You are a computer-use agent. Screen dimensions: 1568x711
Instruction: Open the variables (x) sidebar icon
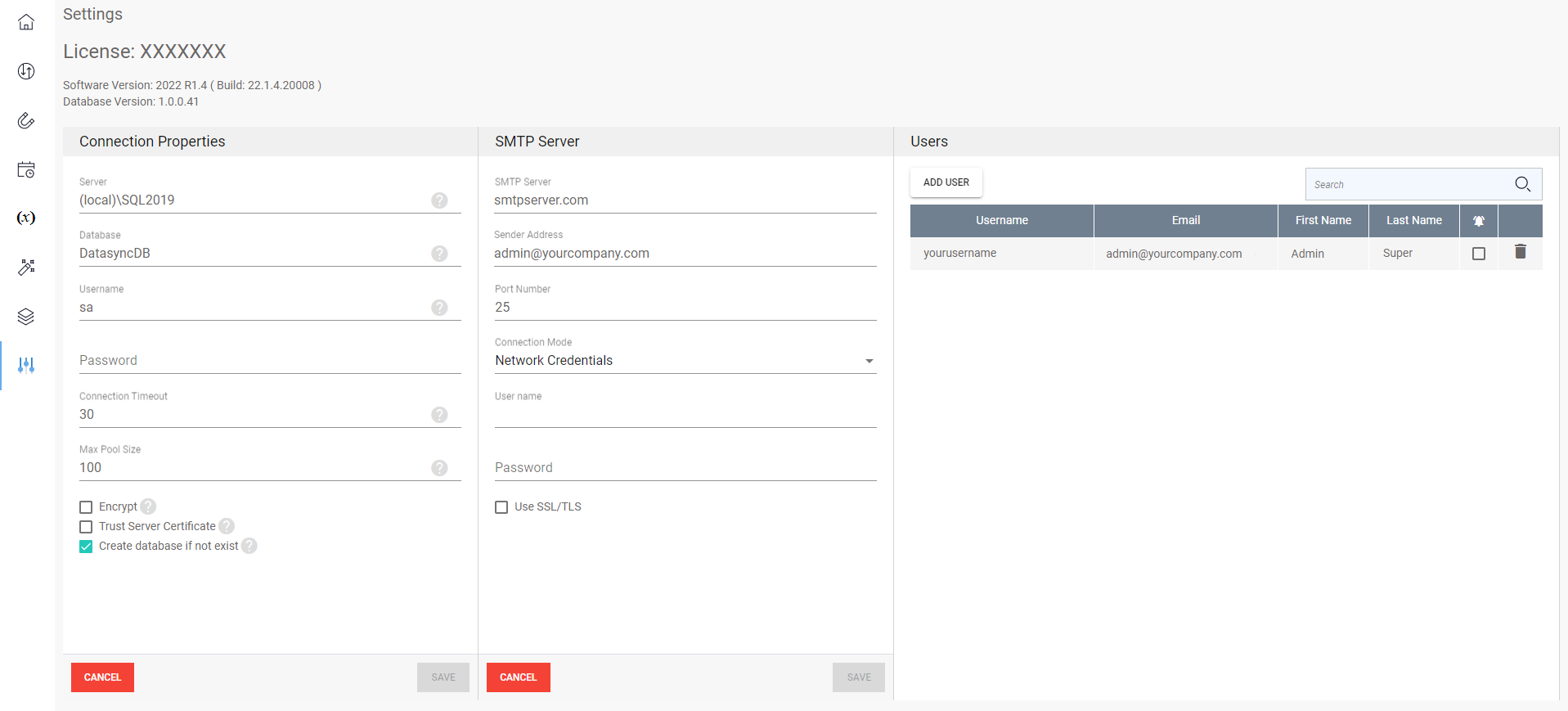click(26, 218)
